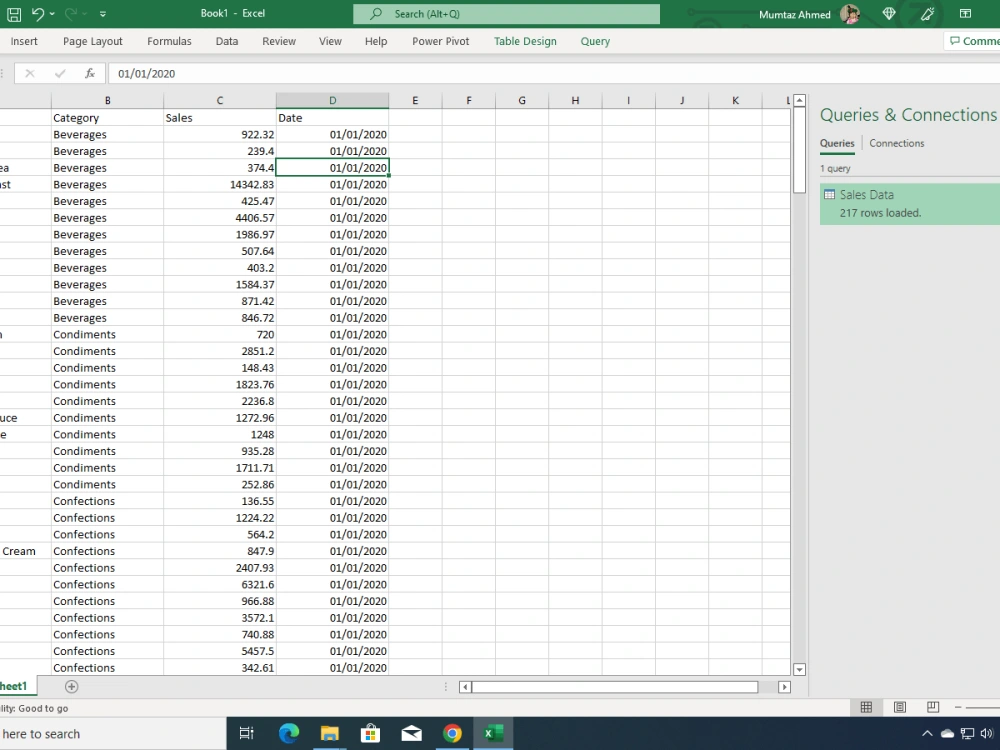Image resolution: width=1000 pixels, height=750 pixels.
Task: Click the Undo icon
Action: tap(37, 13)
